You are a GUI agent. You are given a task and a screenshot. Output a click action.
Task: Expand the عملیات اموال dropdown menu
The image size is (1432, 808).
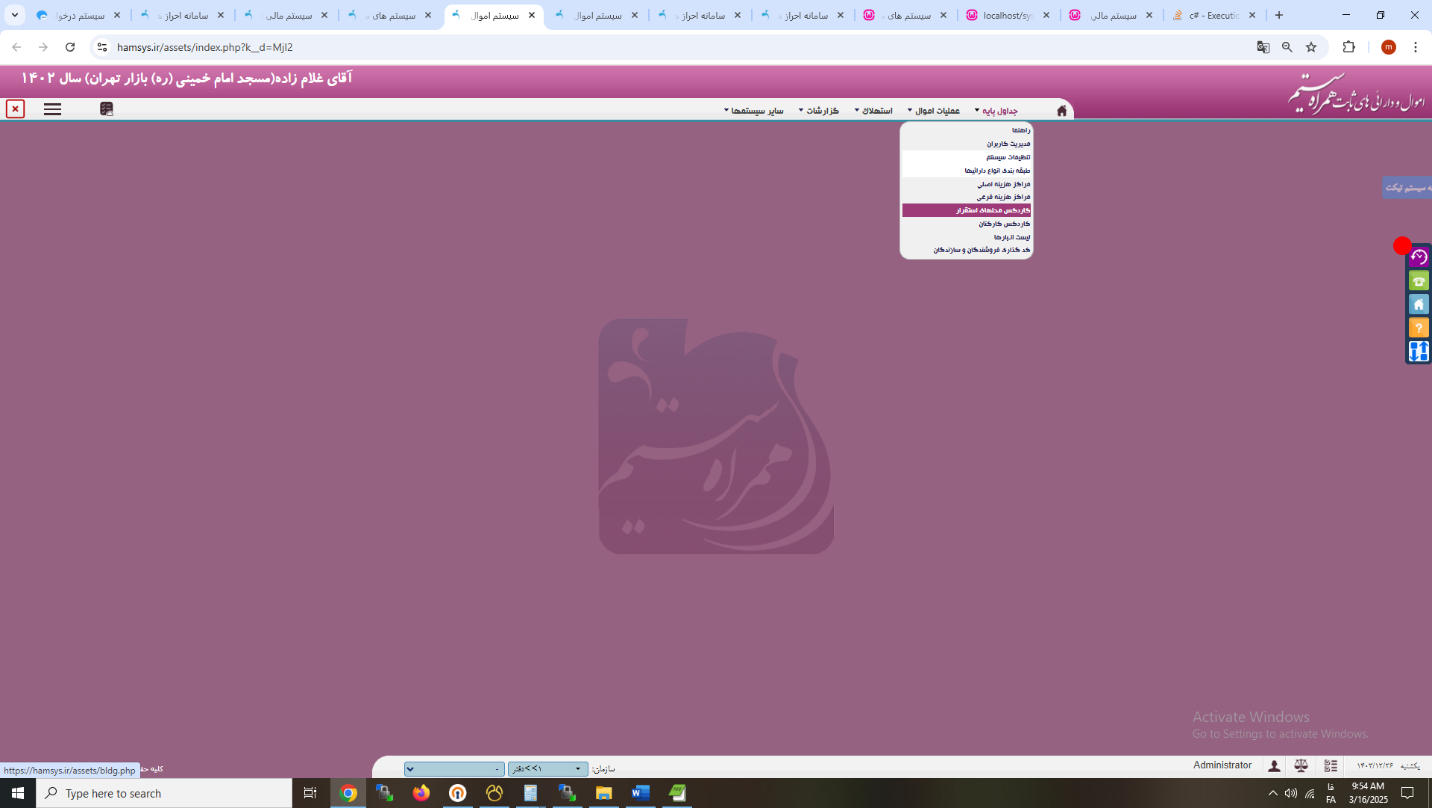click(x=933, y=111)
